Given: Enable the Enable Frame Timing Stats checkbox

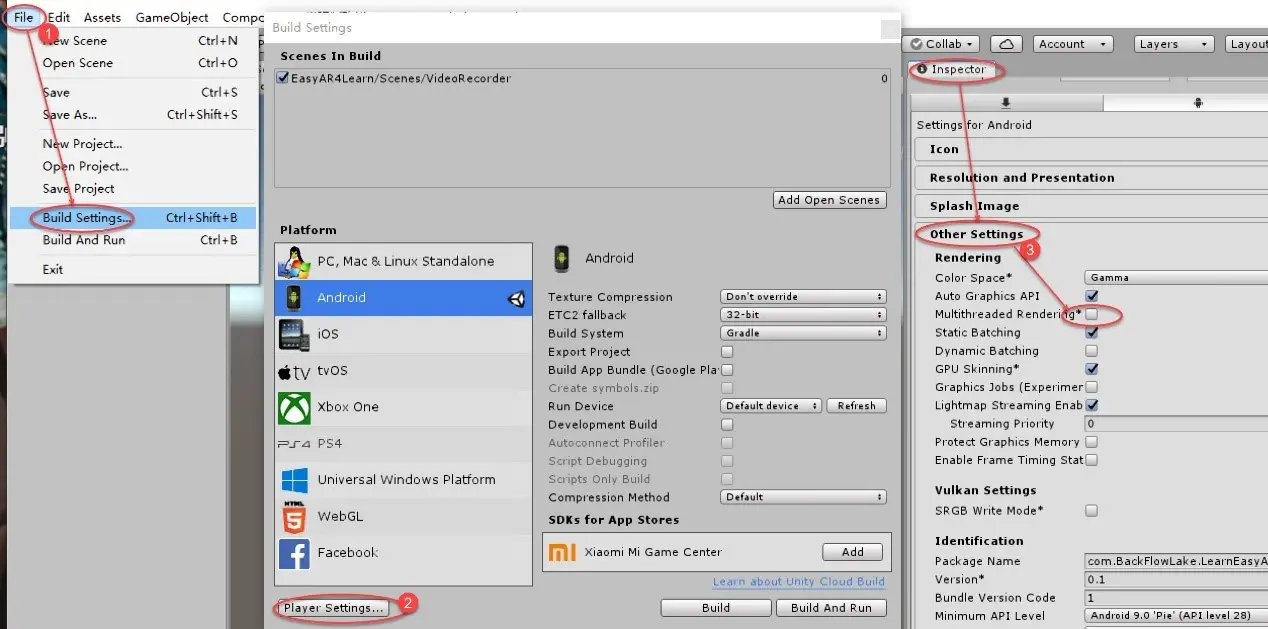Looking at the screenshot, I should (1091, 460).
